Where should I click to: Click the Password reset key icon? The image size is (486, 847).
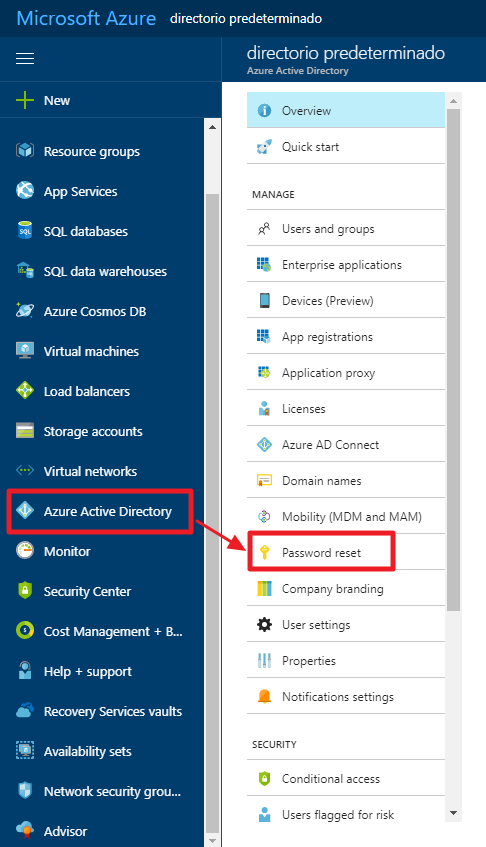click(264, 552)
